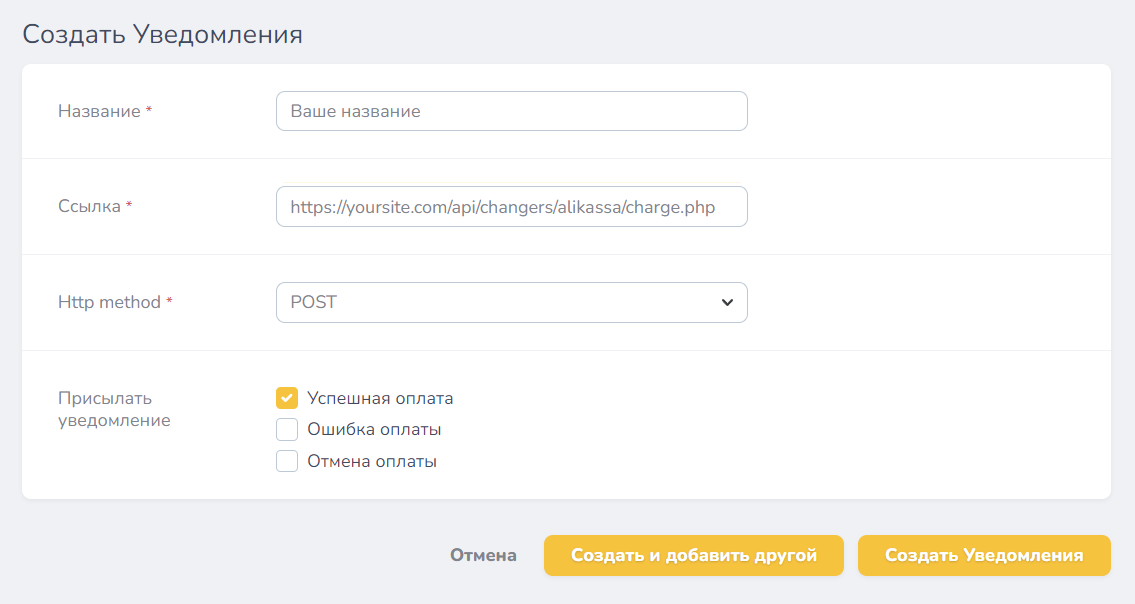
Task: Select the Ошибка оплаты label text
Action: click(x=374, y=430)
